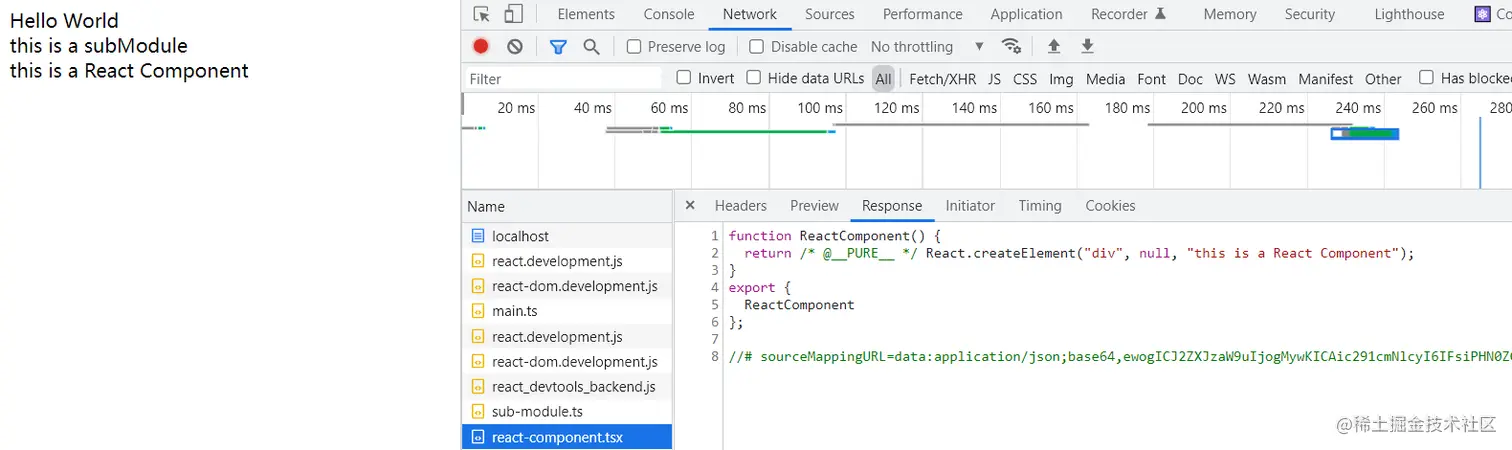This screenshot has height=450, width=1512.
Task: Click the Network tab label
Action: click(x=750, y=14)
